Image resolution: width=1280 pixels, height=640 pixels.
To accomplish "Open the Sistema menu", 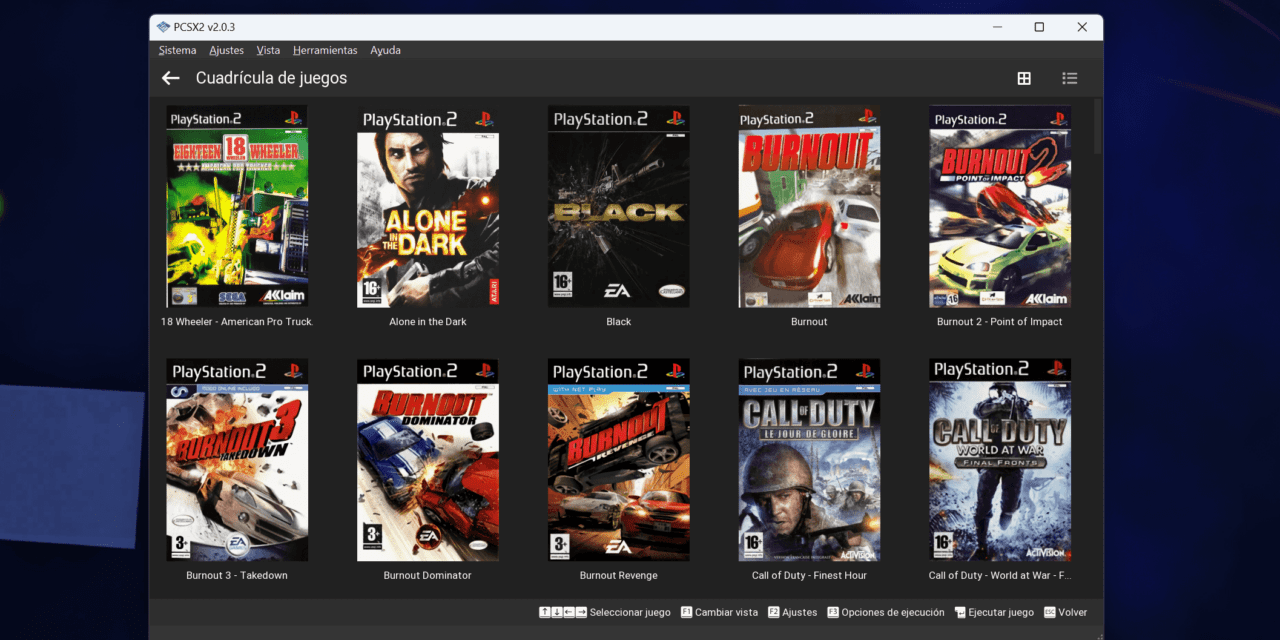I will [178, 50].
